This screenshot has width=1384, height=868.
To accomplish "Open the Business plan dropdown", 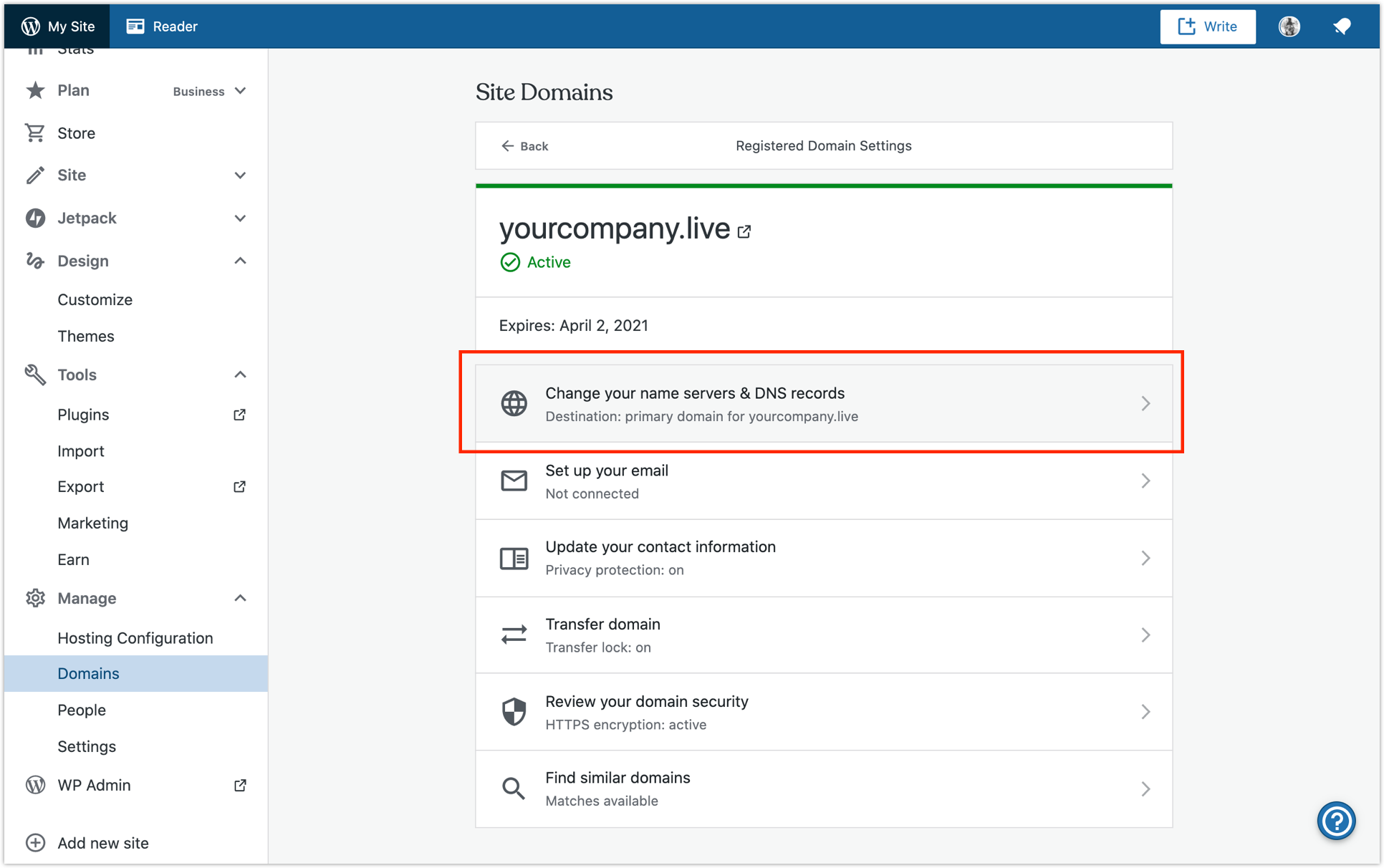I will tap(209, 91).
